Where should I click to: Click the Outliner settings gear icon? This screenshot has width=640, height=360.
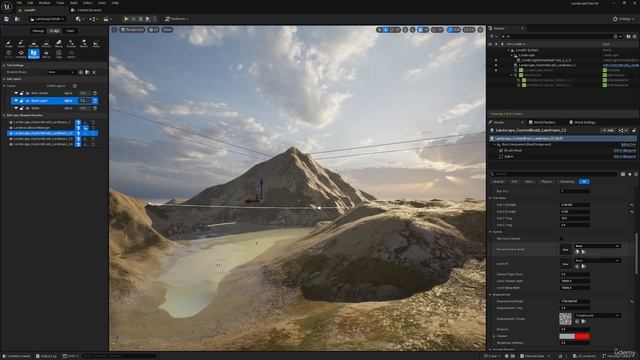(x=634, y=36)
